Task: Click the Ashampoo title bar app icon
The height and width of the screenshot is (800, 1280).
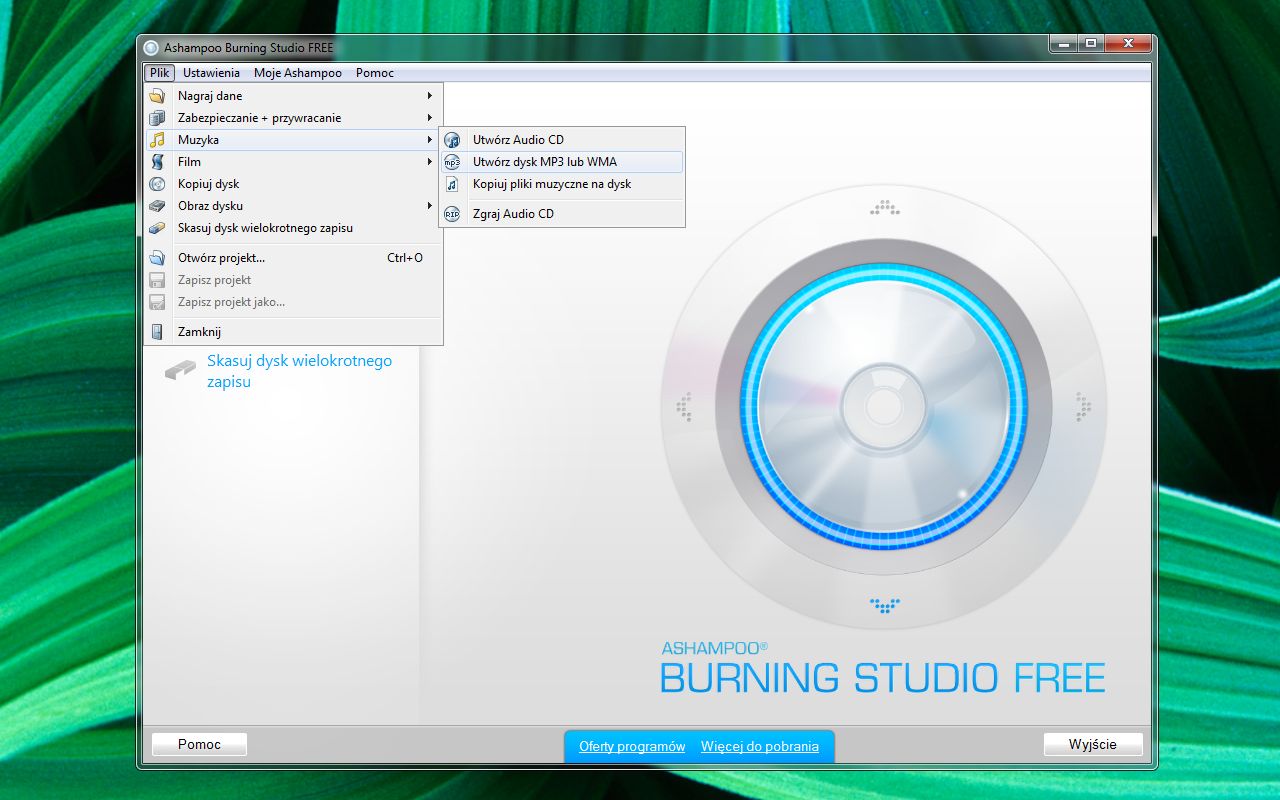Action: [x=151, y=47]
